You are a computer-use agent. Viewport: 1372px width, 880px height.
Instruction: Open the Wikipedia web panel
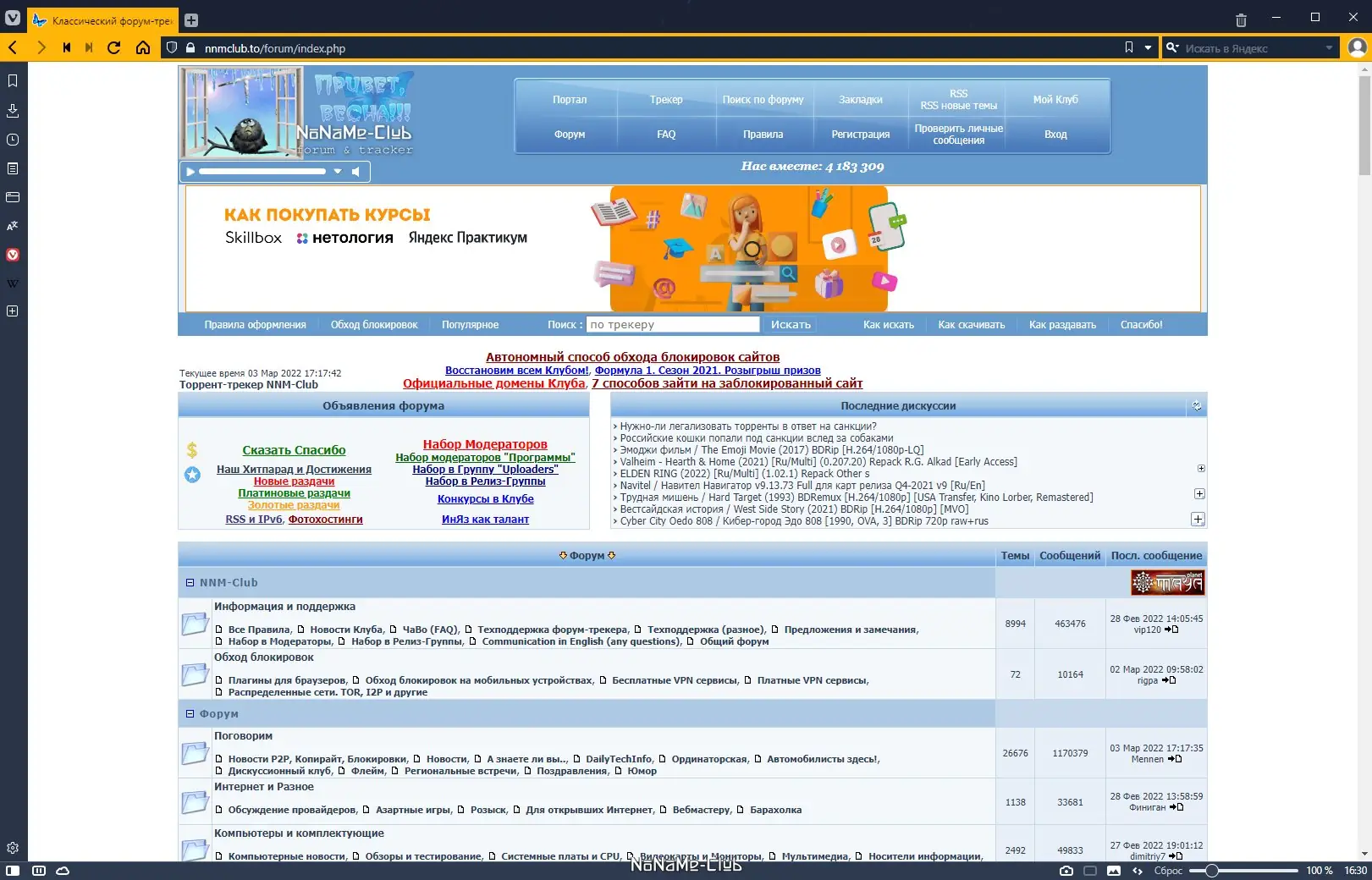click(x=13, y=283)
